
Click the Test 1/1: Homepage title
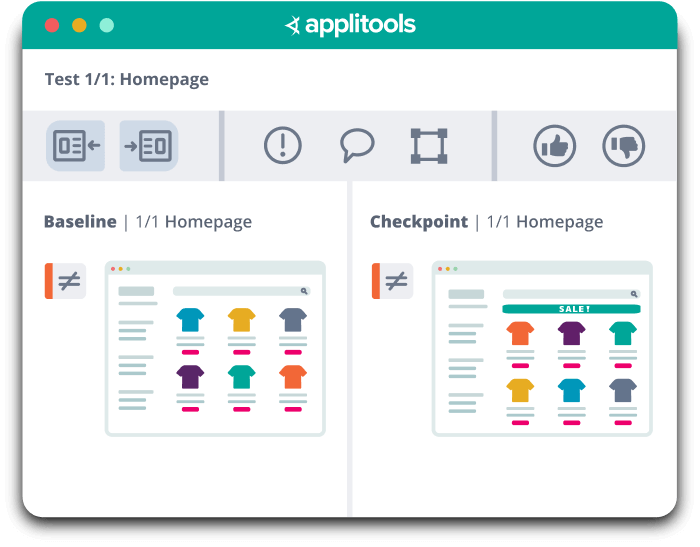click(127, 79)
